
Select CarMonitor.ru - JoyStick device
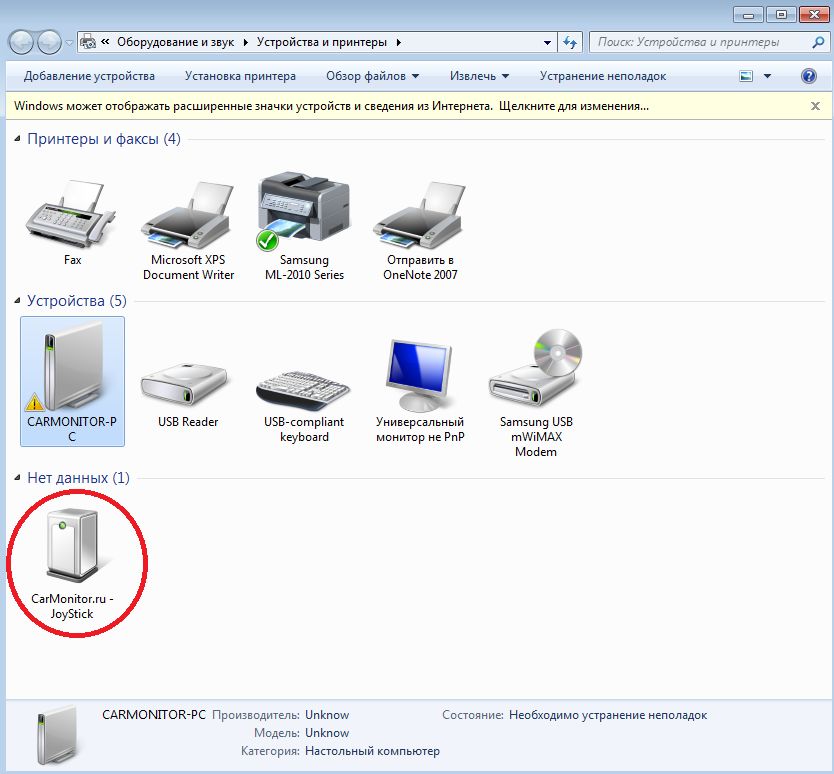pos(72,550)
